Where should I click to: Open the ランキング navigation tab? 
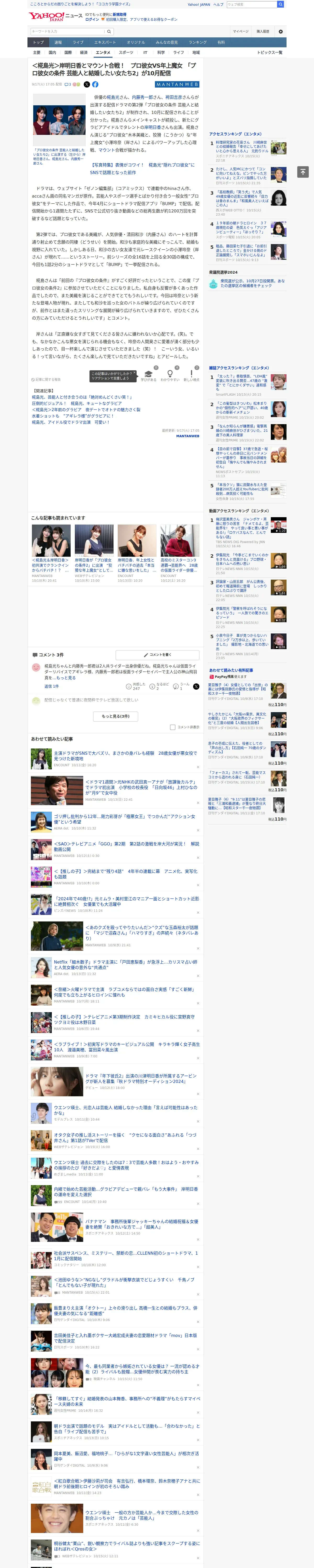(x=198, y=43)
